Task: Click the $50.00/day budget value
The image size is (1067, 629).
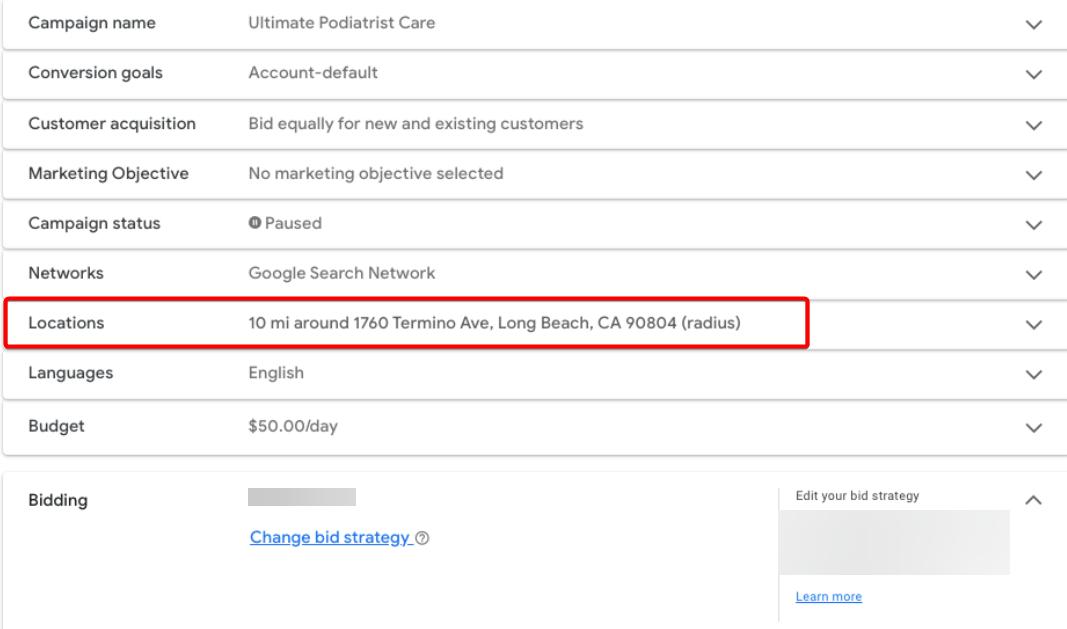Action: 293,426
